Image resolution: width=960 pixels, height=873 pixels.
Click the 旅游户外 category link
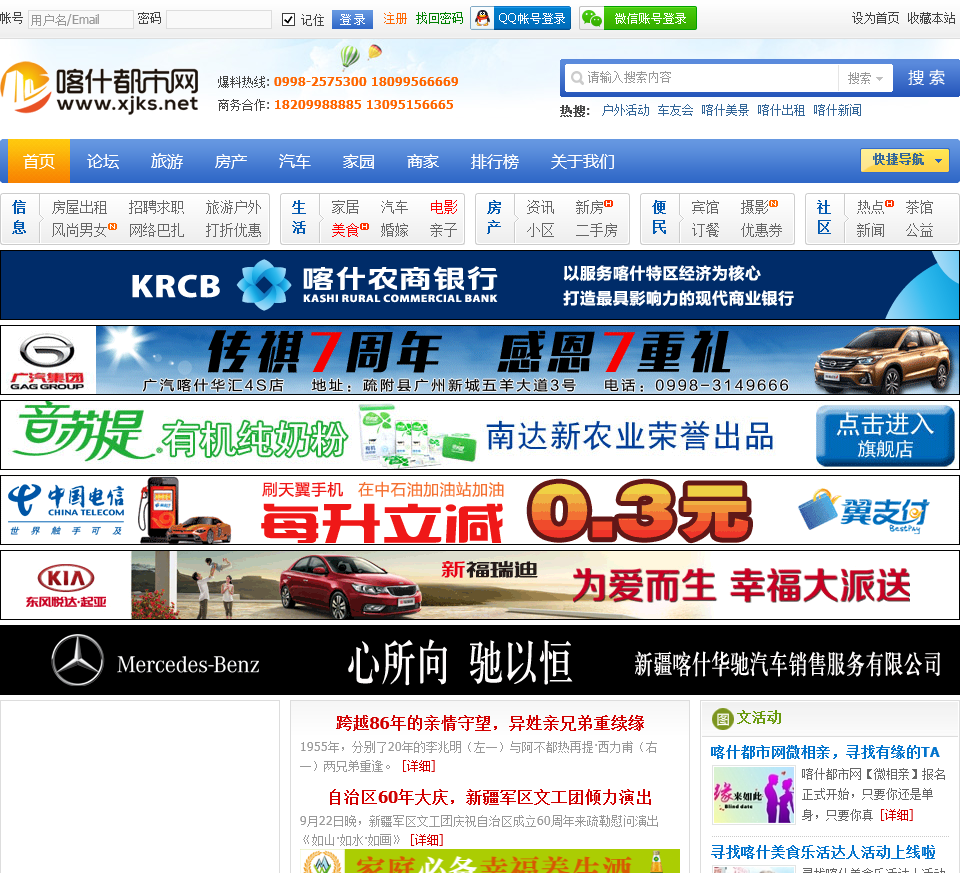click(233, 208)
